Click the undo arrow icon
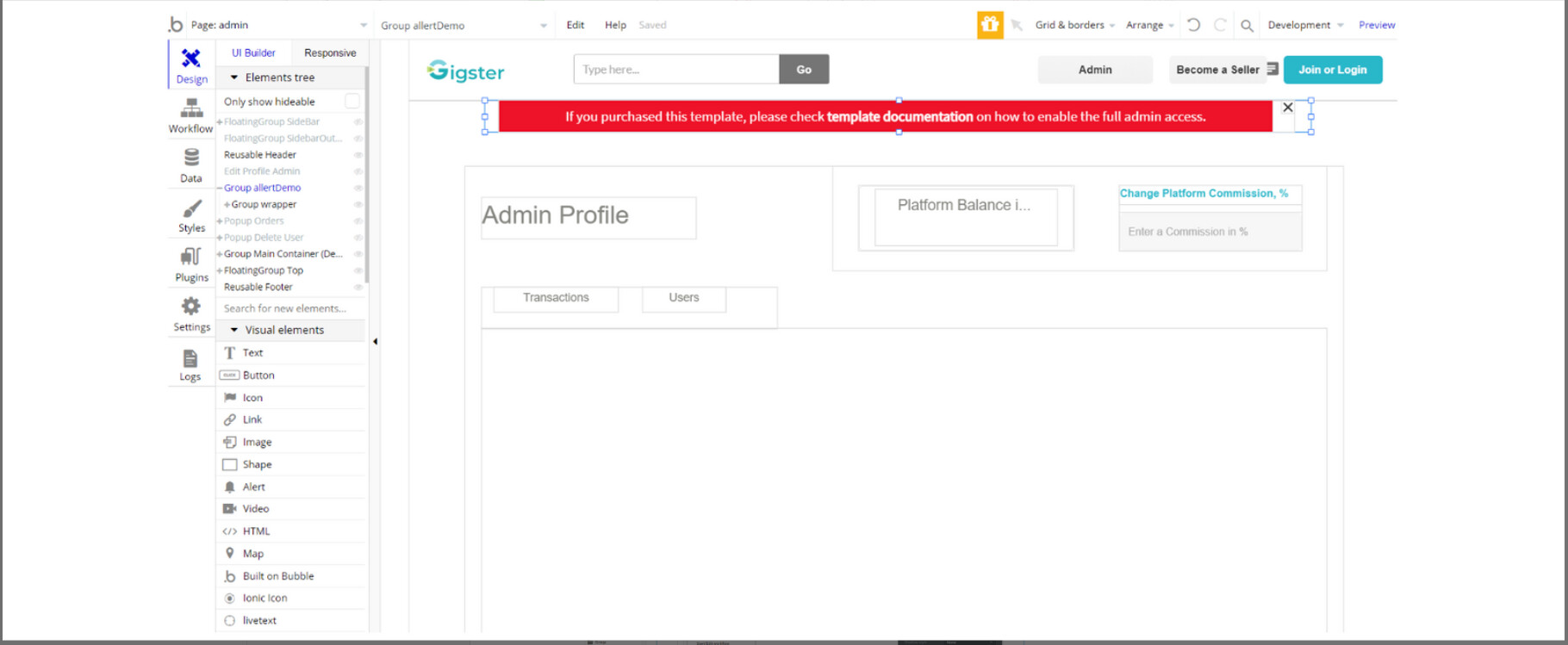Screen dimensions: 1568x645 1193,25
